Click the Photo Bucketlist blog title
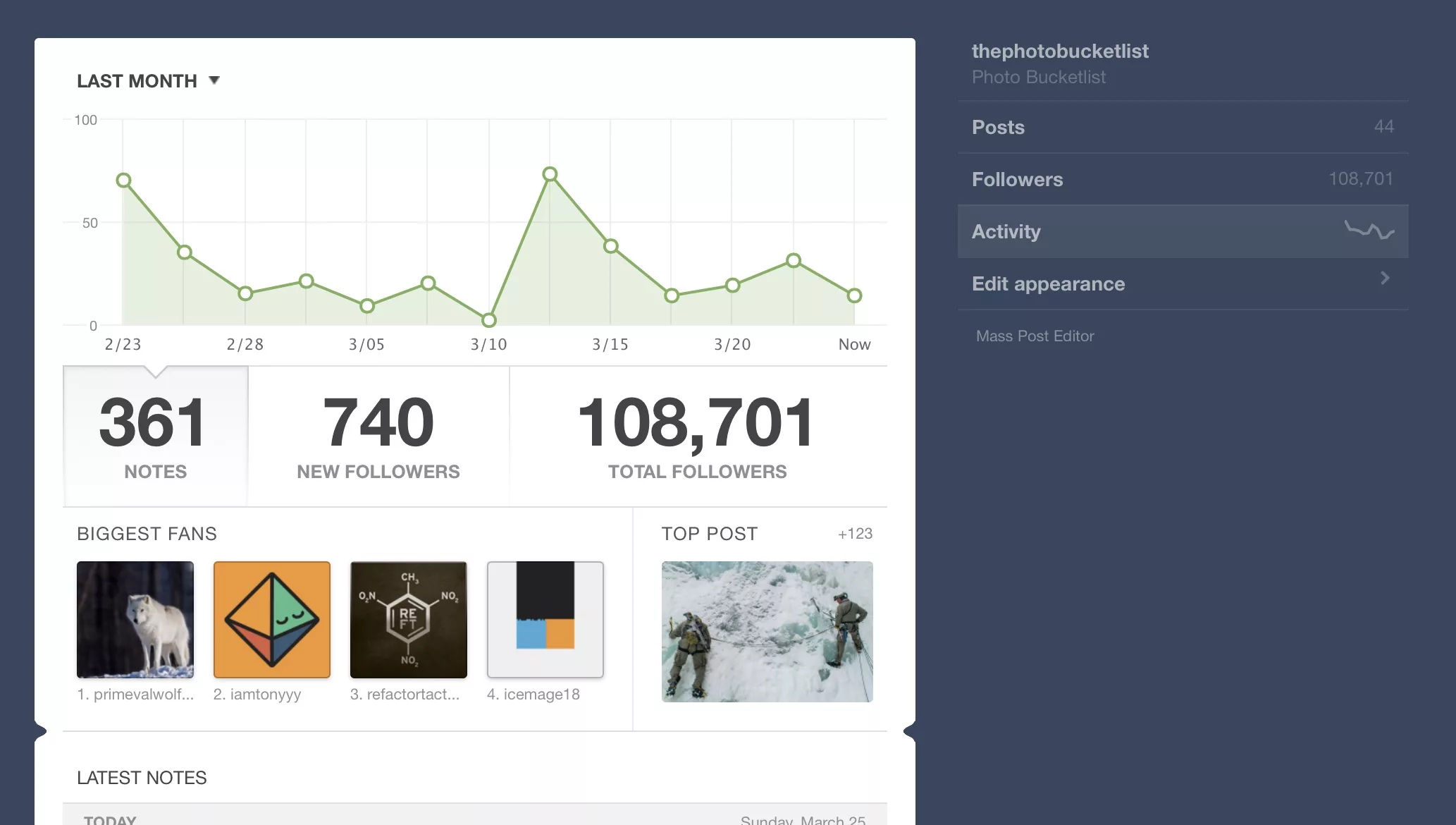The image size is (1456, 825). pos(1038,77)
